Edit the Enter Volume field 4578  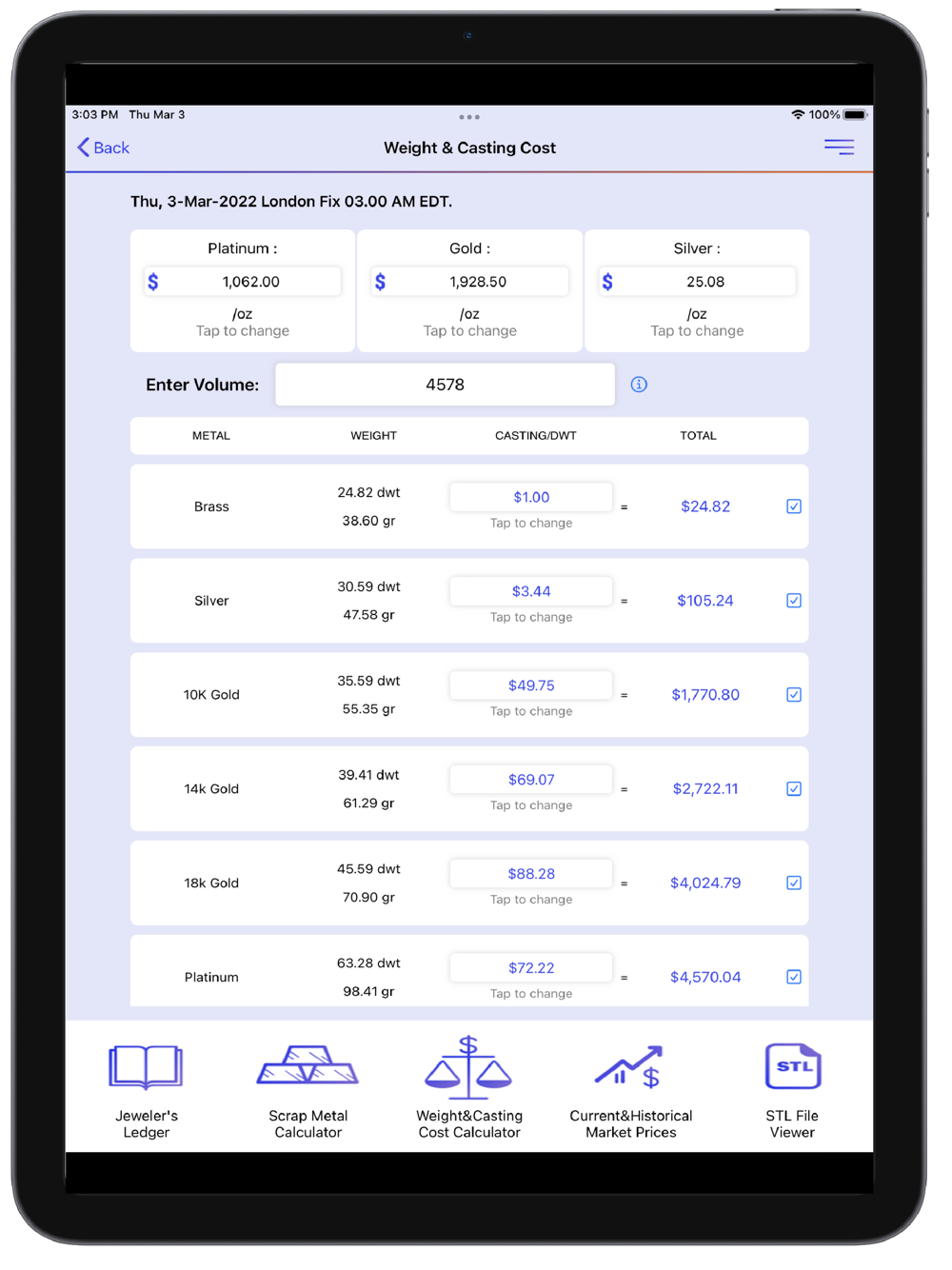pyautogui.click(x=445, y=385)
